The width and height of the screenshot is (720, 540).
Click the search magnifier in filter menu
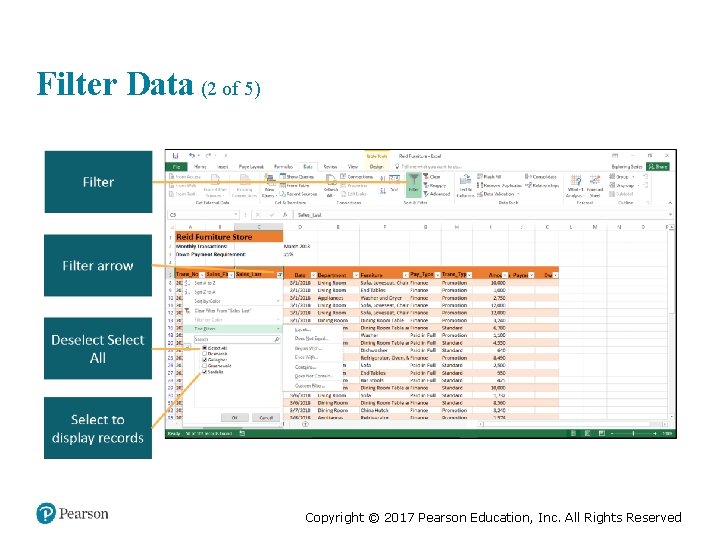point(276,339)
